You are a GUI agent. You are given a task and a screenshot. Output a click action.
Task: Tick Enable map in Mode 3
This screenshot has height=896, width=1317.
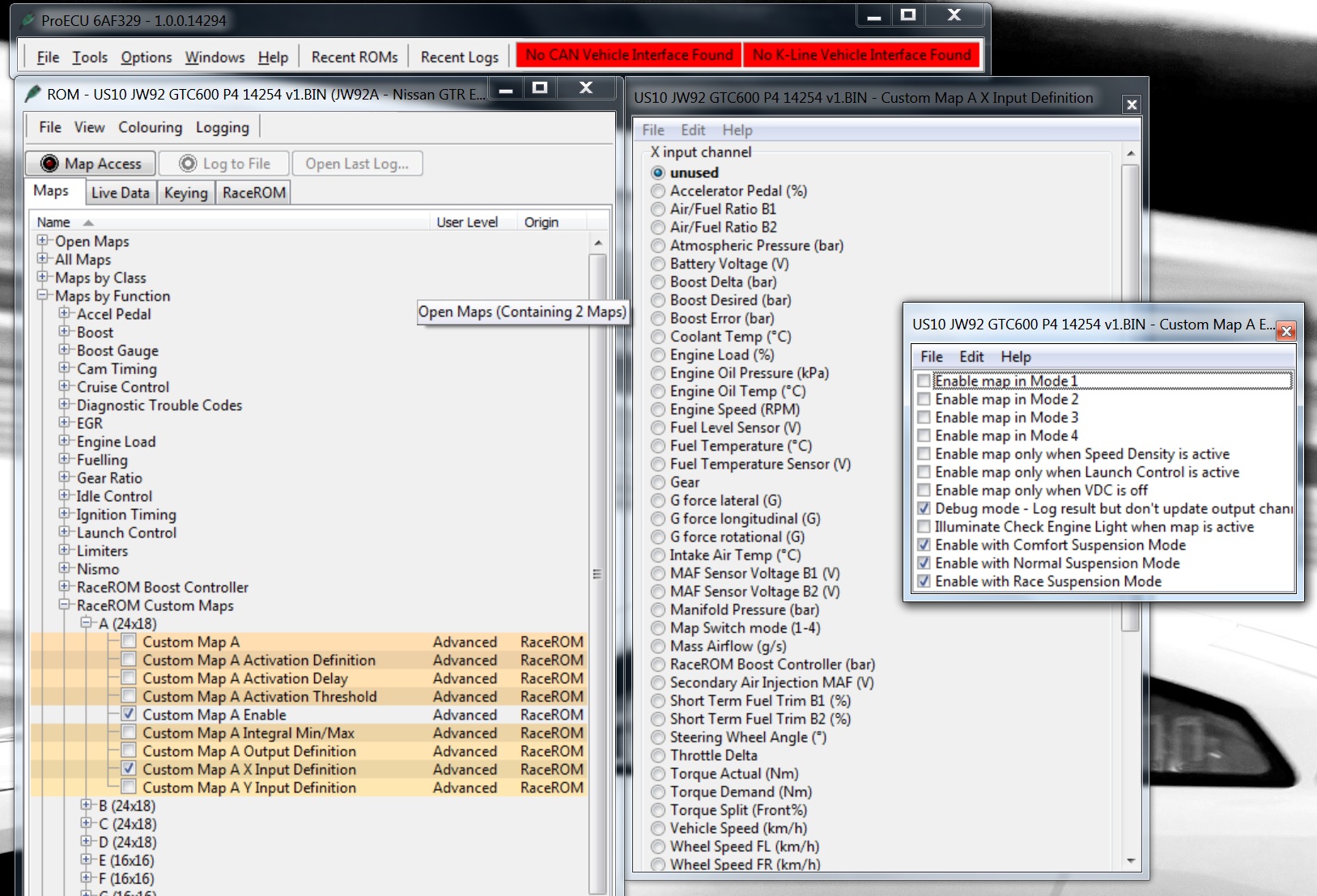point(924,417)
